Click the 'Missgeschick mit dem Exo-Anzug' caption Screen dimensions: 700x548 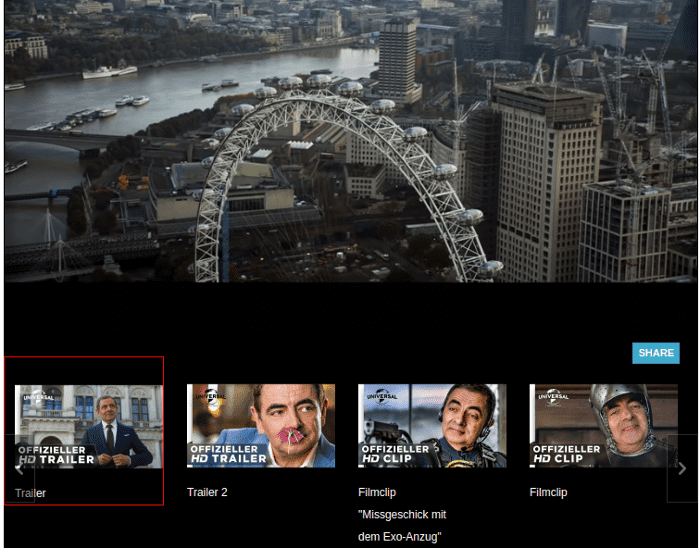[x=402, y=526]
